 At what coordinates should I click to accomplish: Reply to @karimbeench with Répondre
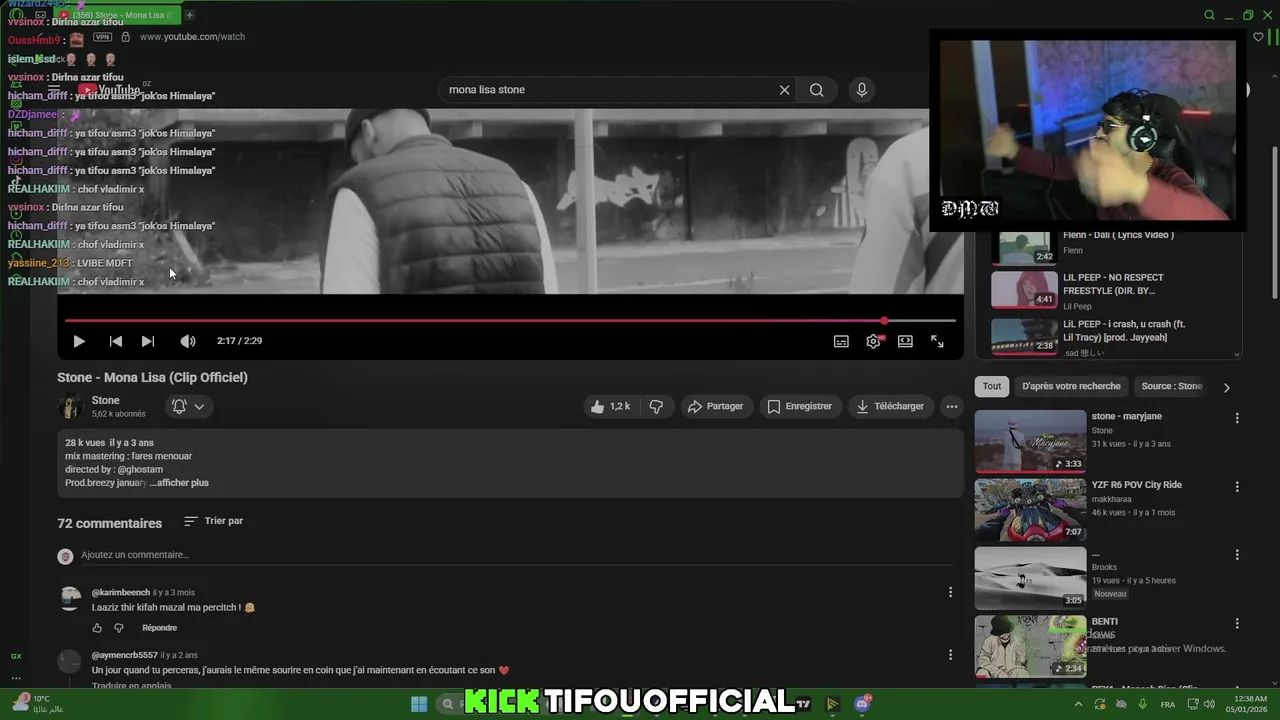tap(160, 628)
